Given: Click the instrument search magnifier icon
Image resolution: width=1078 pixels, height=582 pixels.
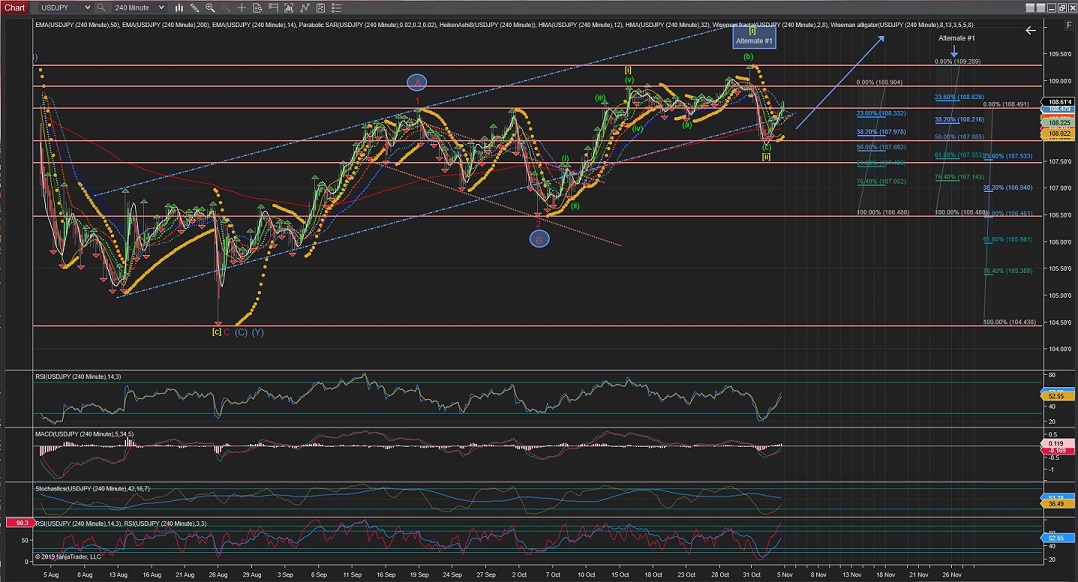Looking at the screenshot, I should (x=101, y=8).
